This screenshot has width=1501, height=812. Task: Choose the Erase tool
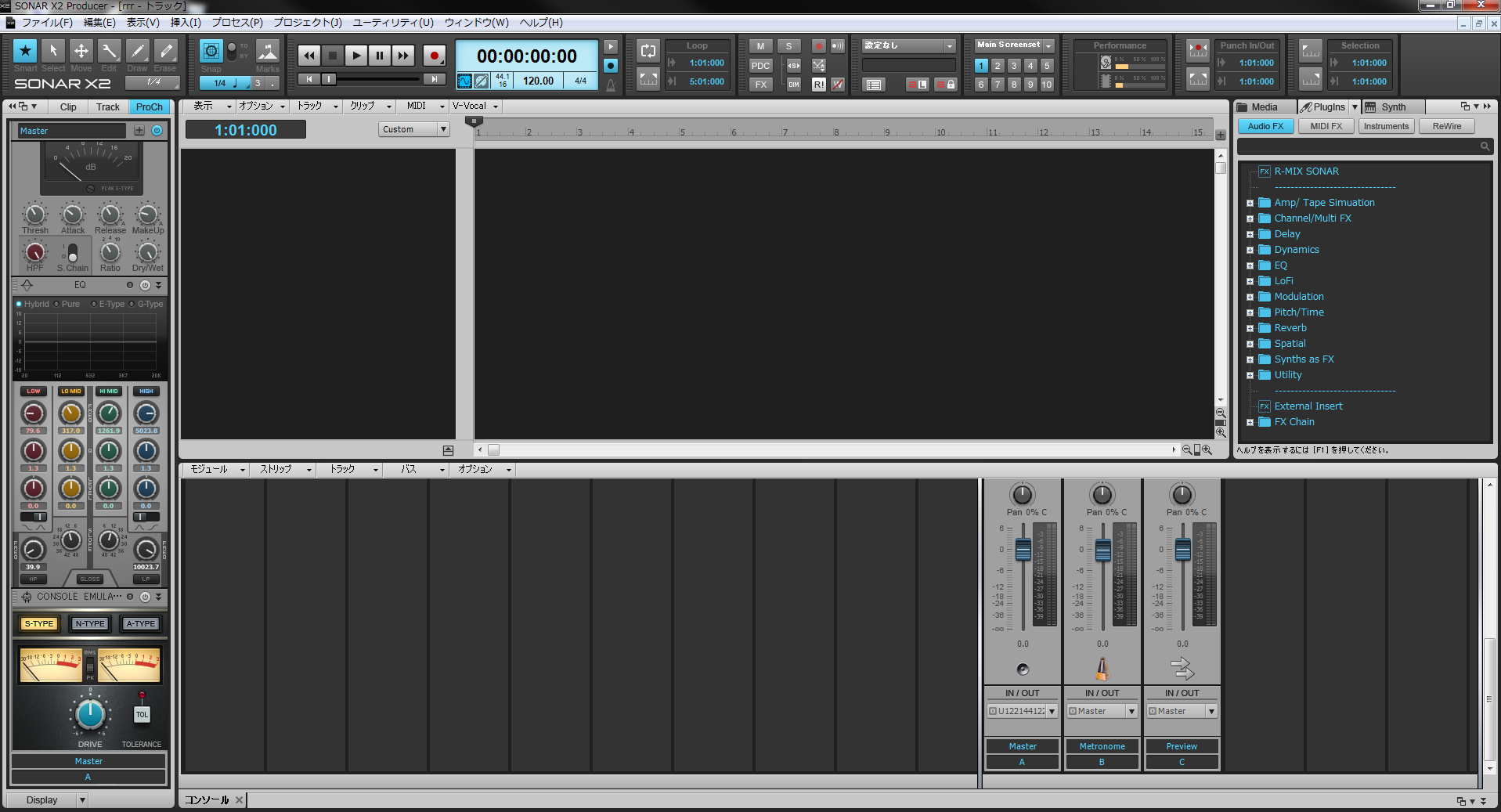point(165,51)
